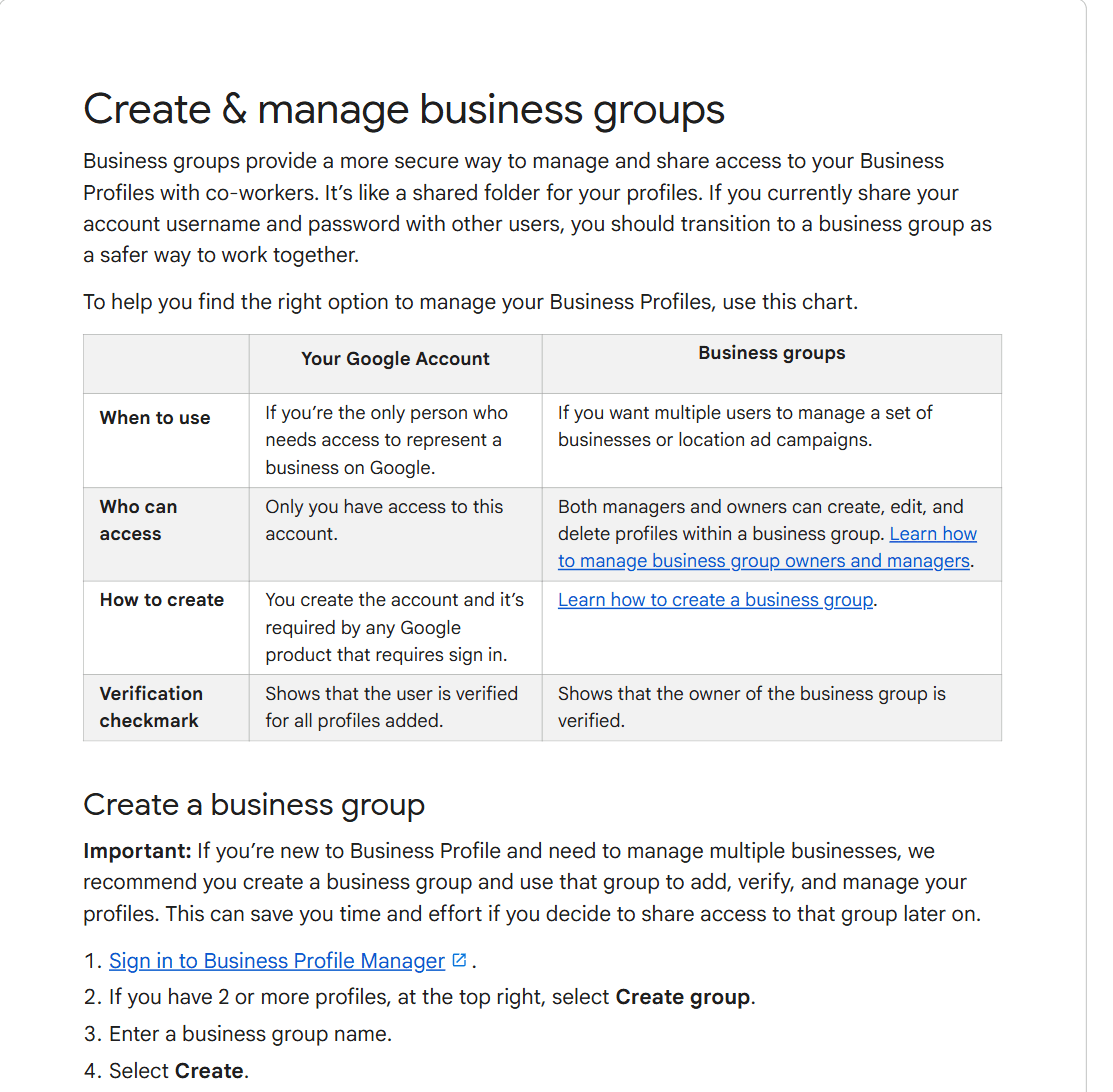Click the 'Verification checkmark' row label
Image resolution: width=1113 pixels, height=1092 pixels.
(151, 707)
